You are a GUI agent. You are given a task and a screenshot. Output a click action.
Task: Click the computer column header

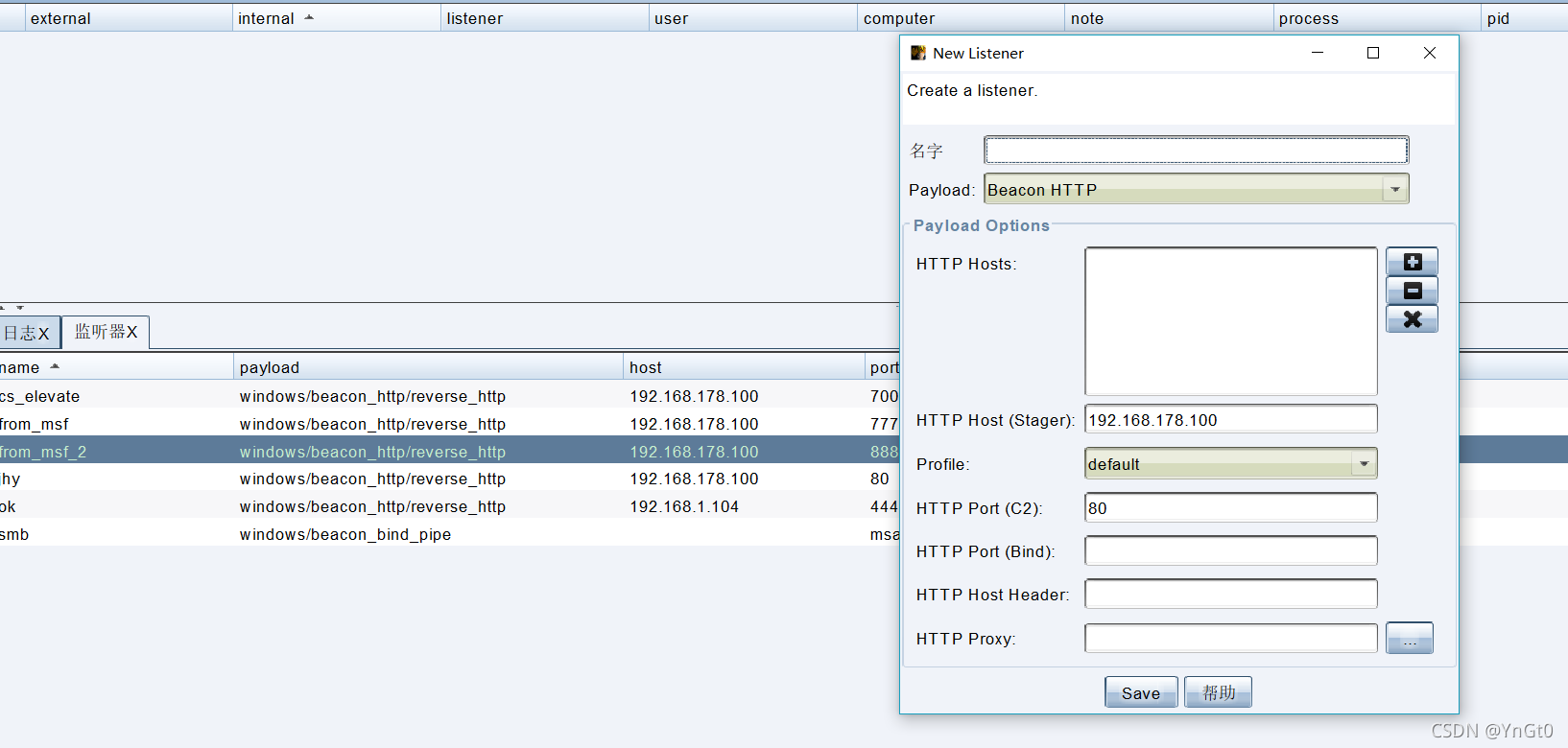(x=961, y=18)
